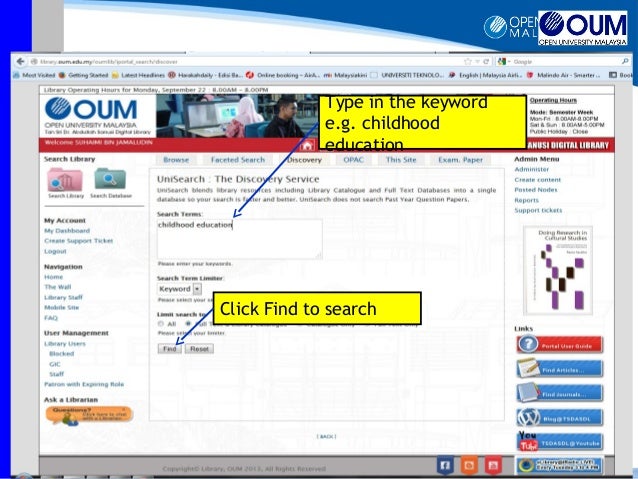Open the Keyword limiter dropdown
This screenshot has width=638, height=479.
[x=179, y=289]
